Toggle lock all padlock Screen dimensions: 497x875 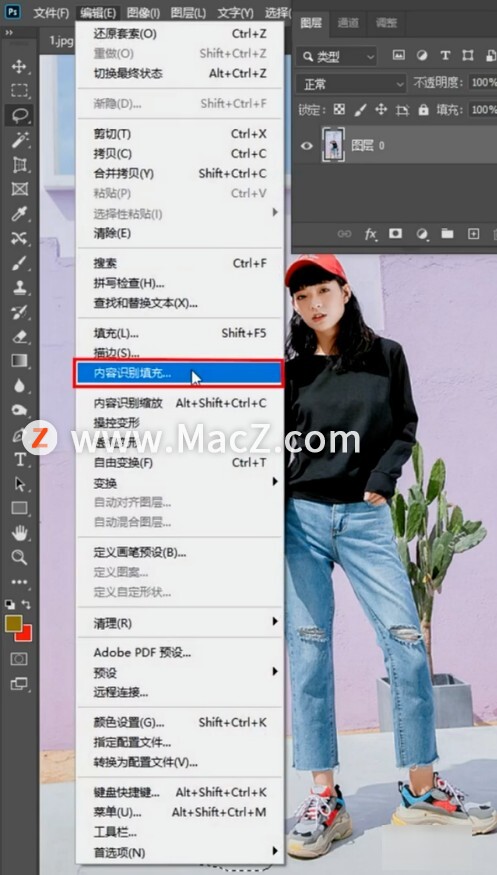tap(423, 109)
